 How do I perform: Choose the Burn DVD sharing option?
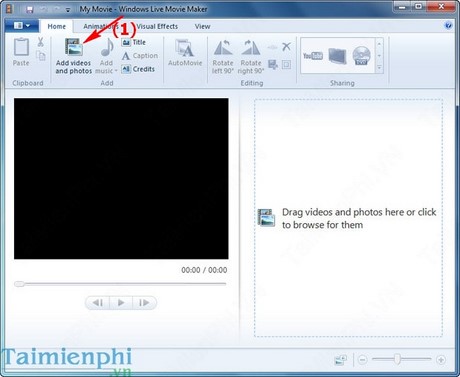(361, 55)
